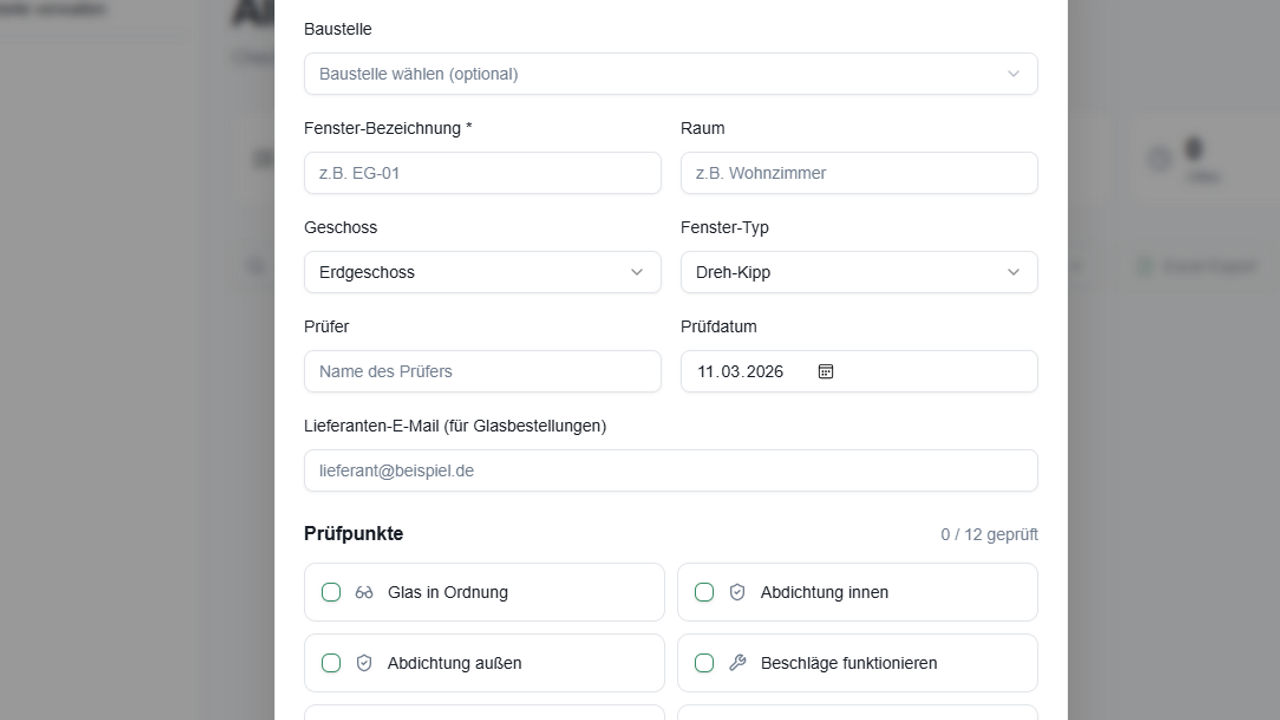
Task: Select the Prüfdatum date field 11.03.2026
Action: [x=859, y=371]
